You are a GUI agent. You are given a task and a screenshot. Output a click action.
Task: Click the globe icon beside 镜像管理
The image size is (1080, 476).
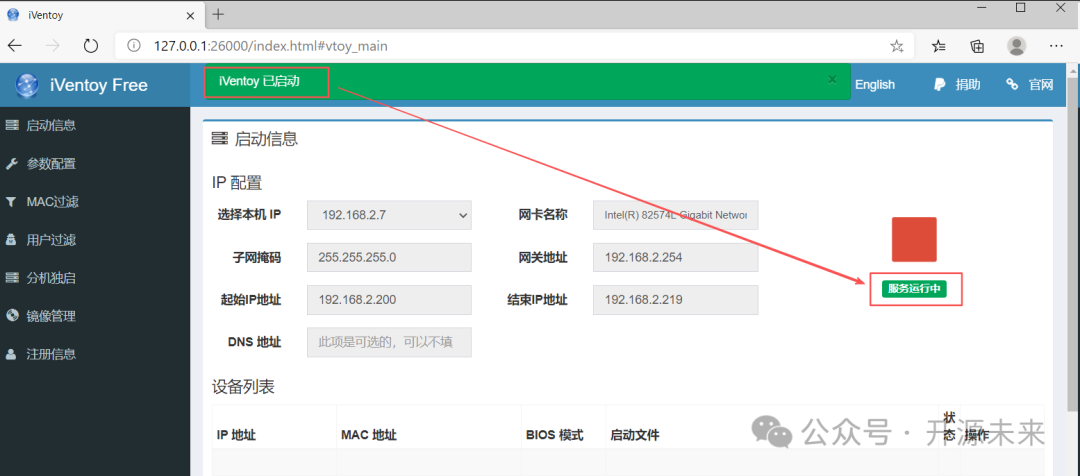tap(11, 315)
